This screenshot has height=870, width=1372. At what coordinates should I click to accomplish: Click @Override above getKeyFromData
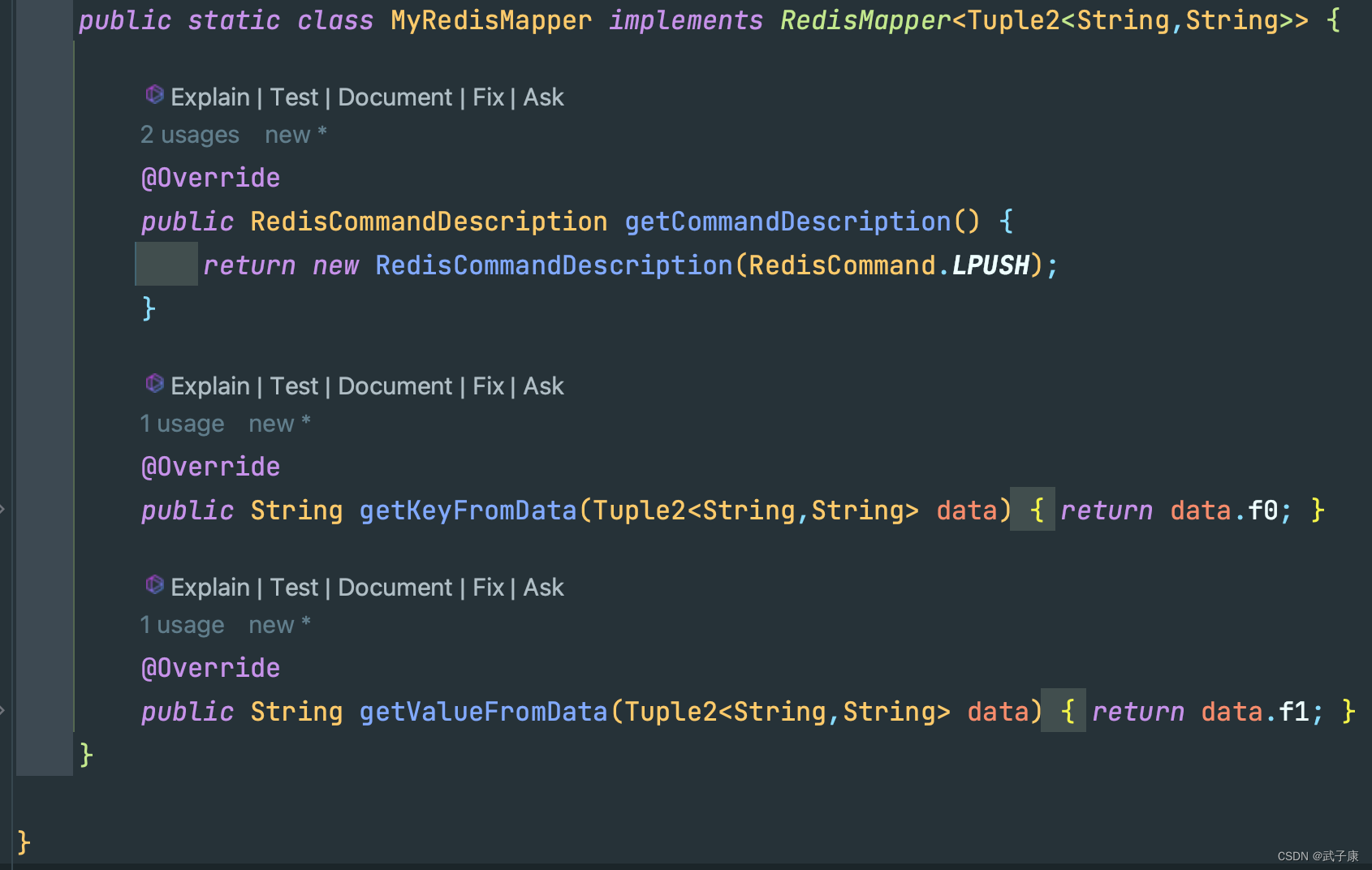(210, 467)
